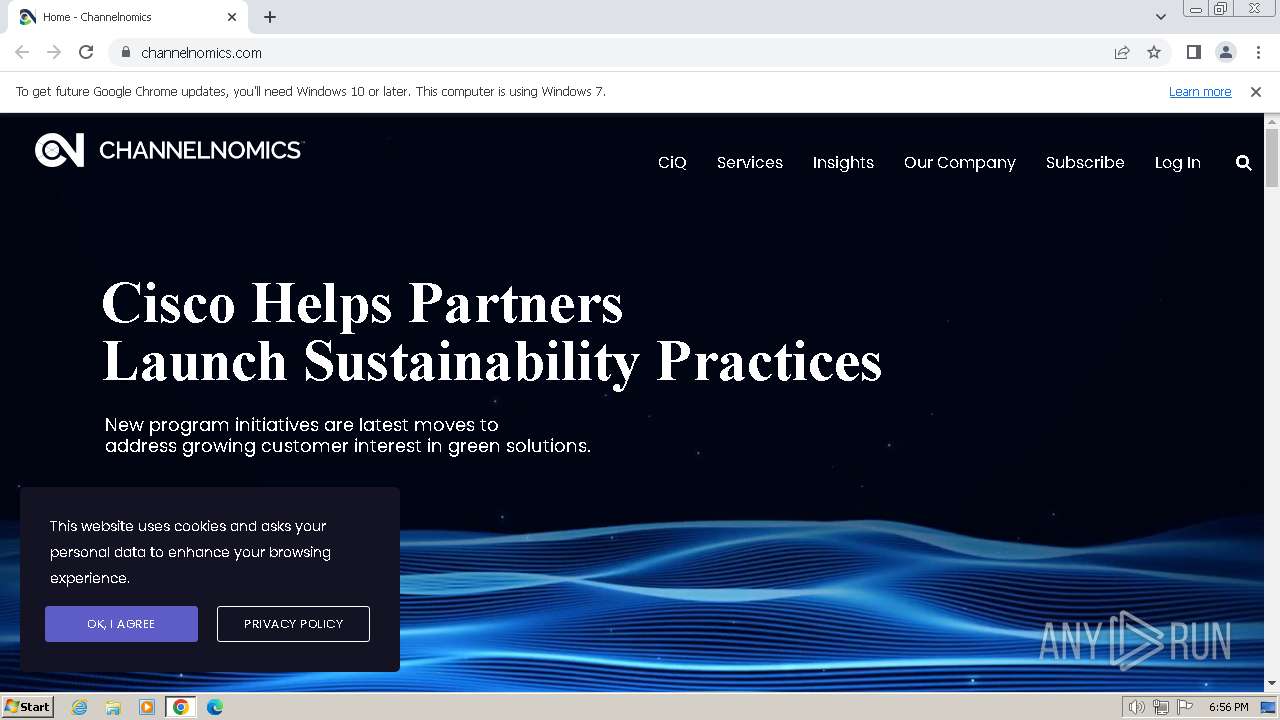Click the volume speaker tray icon
1280x720 pixels.
1137,707
